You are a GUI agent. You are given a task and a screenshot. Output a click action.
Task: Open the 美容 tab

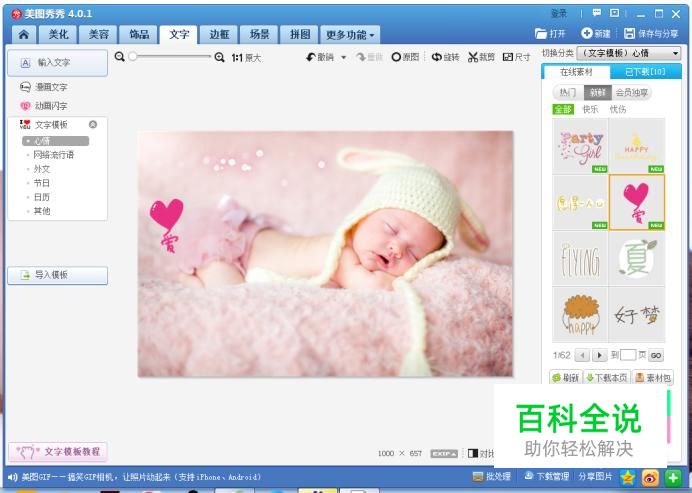(98, 34)
